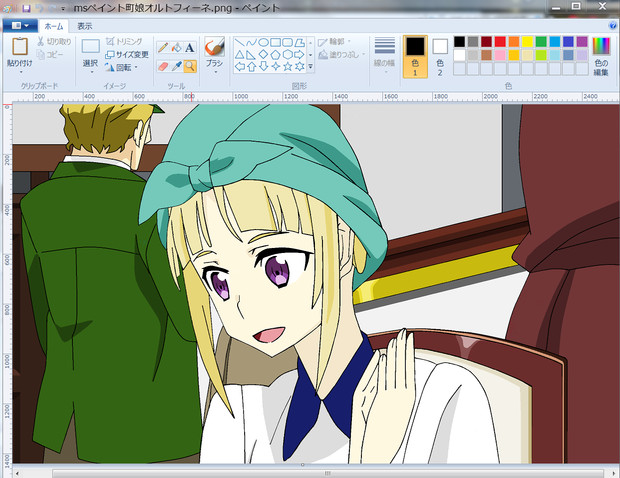The width and height of the screenshot is (620, 478).
Task: Click Cut (切り取り) in clipboard group
Action: point(54,41)
